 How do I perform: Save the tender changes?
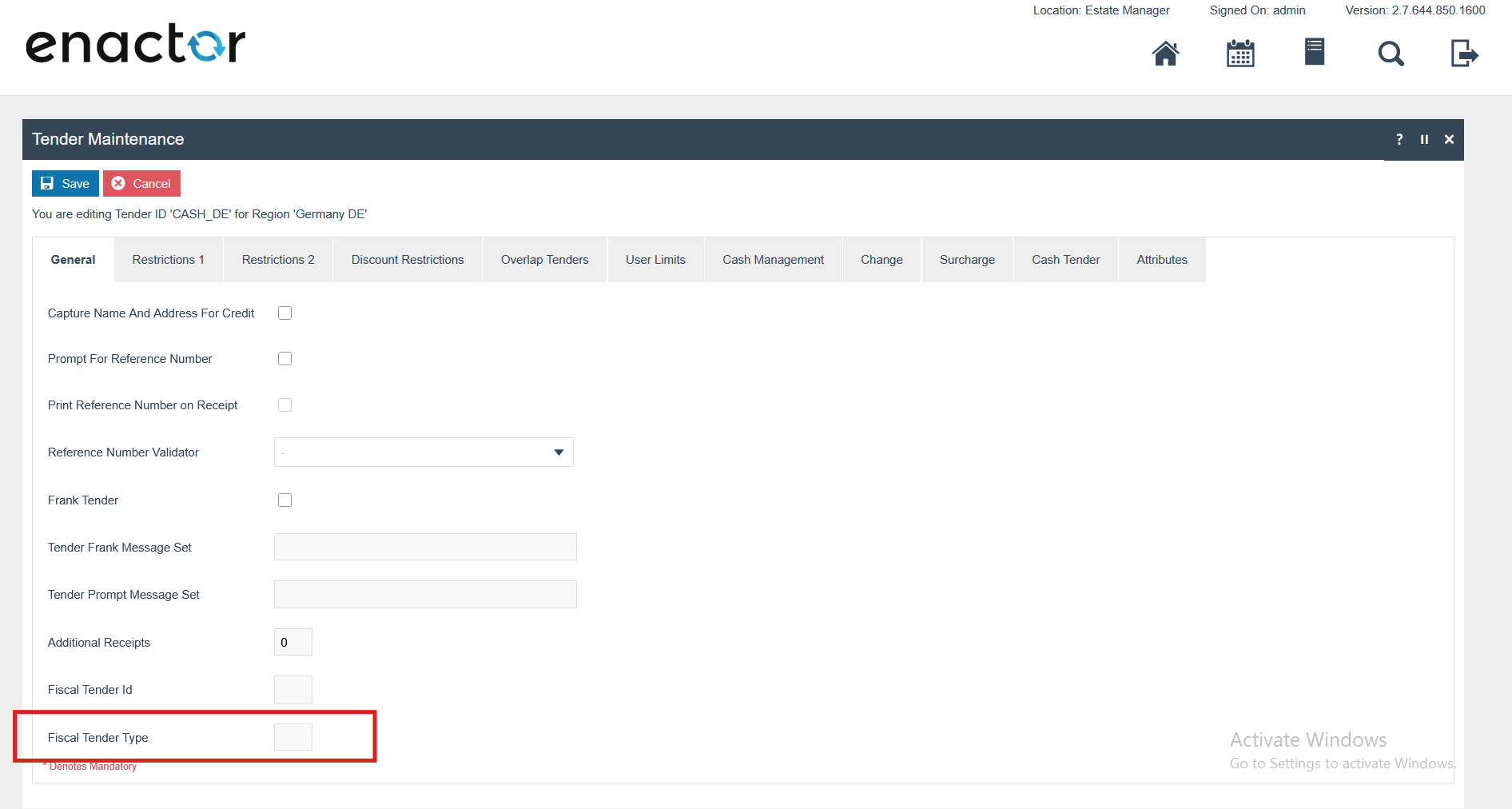(66, 183)
